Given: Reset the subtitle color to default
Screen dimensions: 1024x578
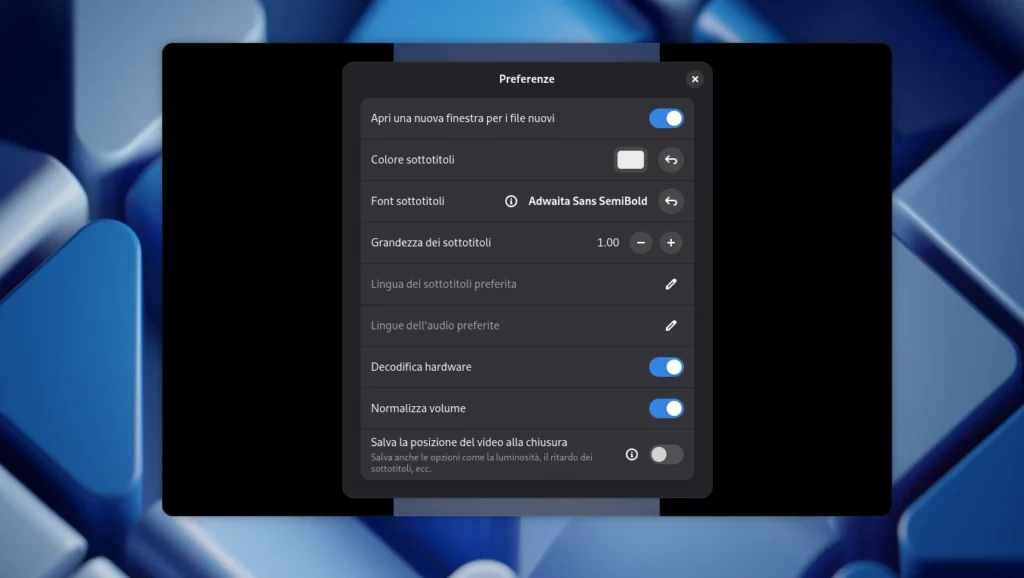Looking at the screenshot, I should coord(671,159).
